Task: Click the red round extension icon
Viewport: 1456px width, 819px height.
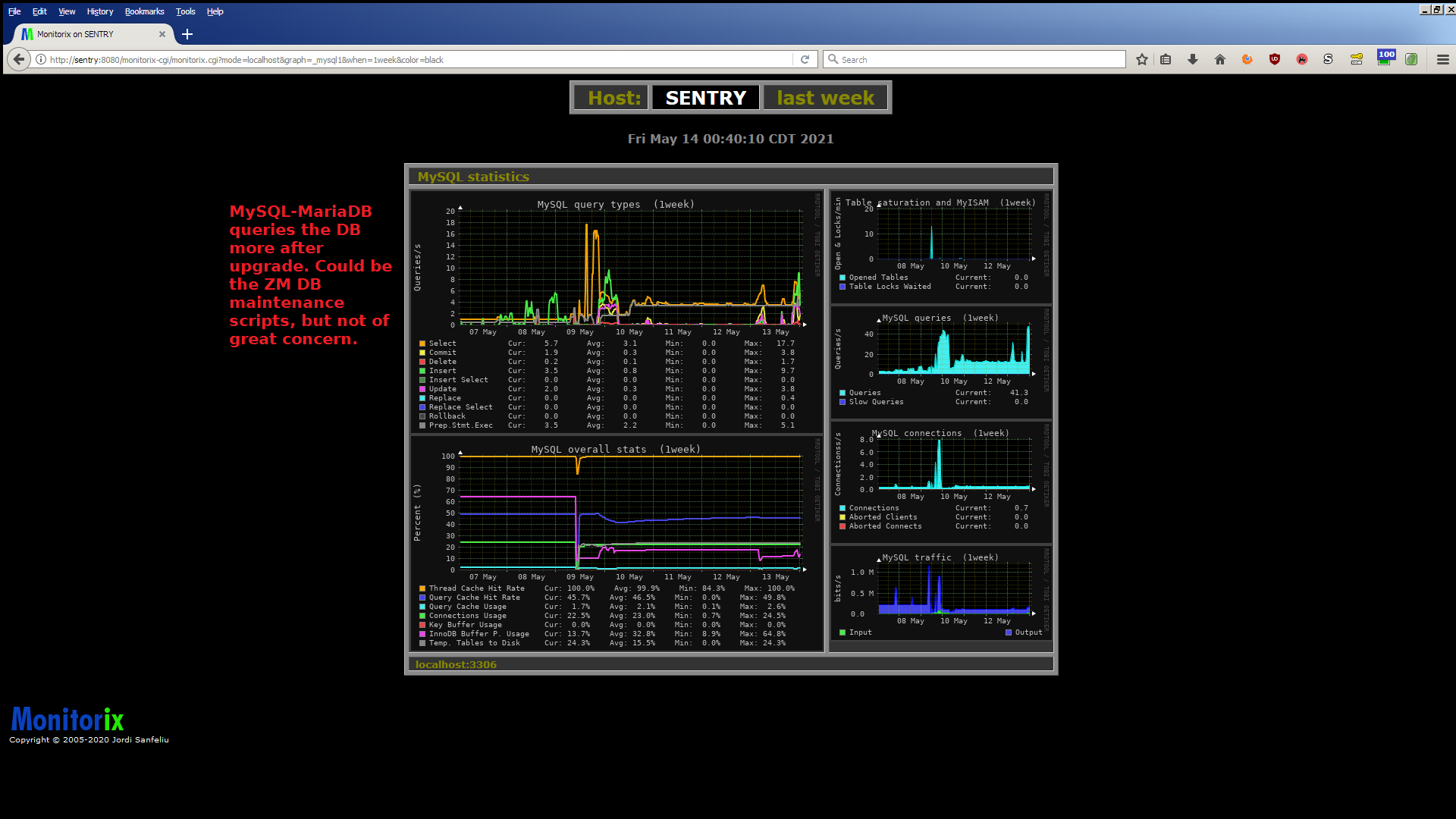Action: tap(1302, 59)
